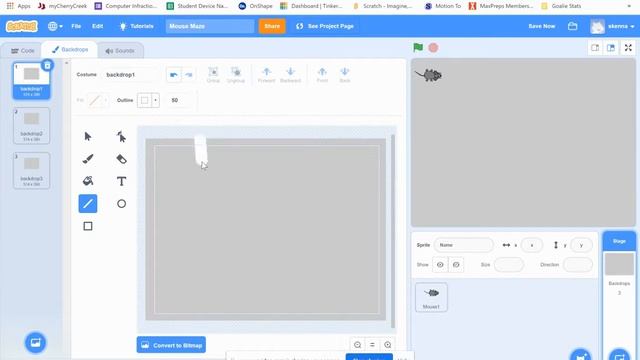640x360 pixels.
Task: Click the undo arrow
Action: click(173, 75)
